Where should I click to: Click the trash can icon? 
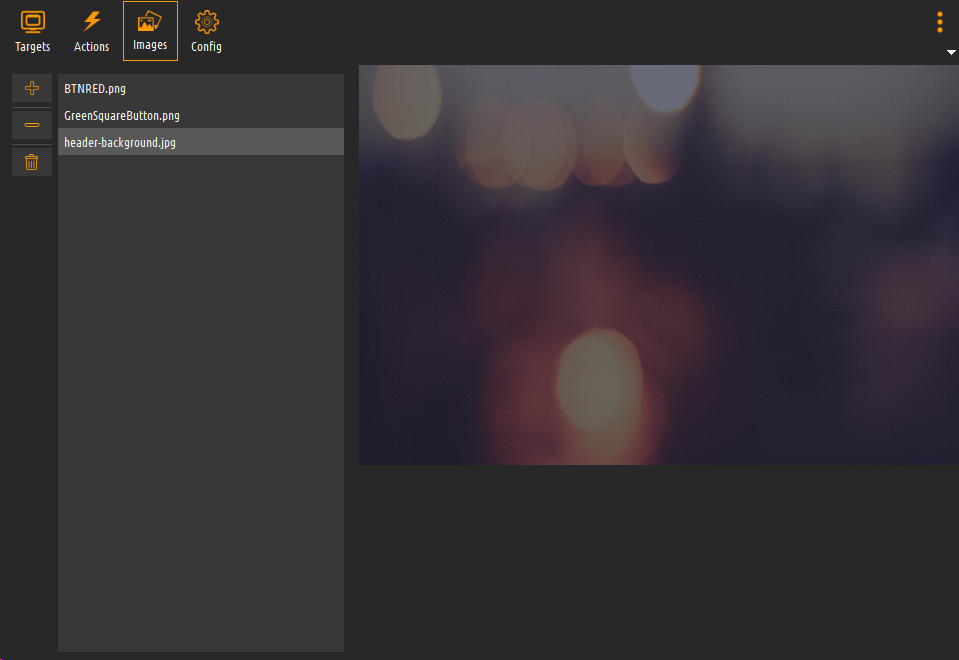tap(32, 162)
